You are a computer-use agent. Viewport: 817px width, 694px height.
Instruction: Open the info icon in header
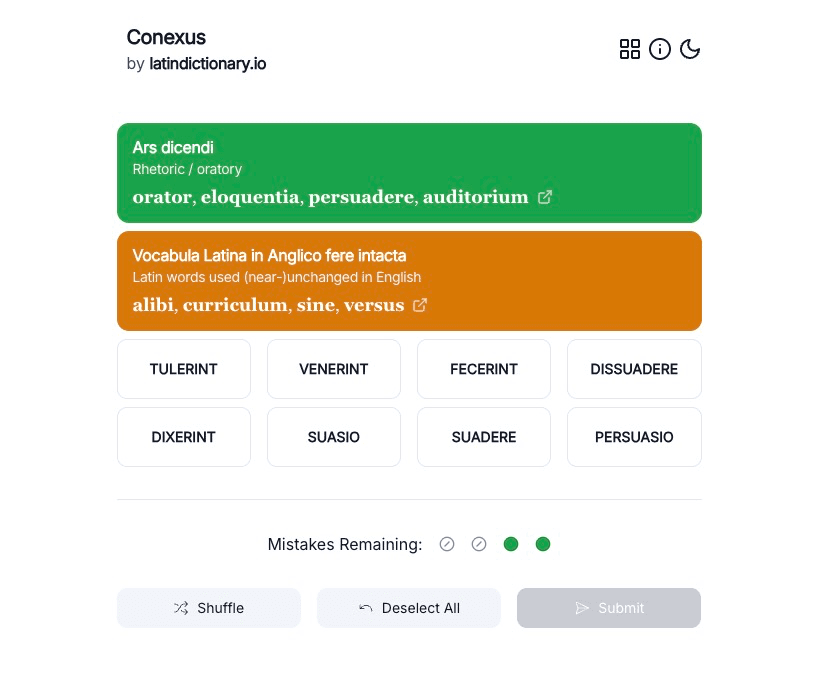(660, 49)
